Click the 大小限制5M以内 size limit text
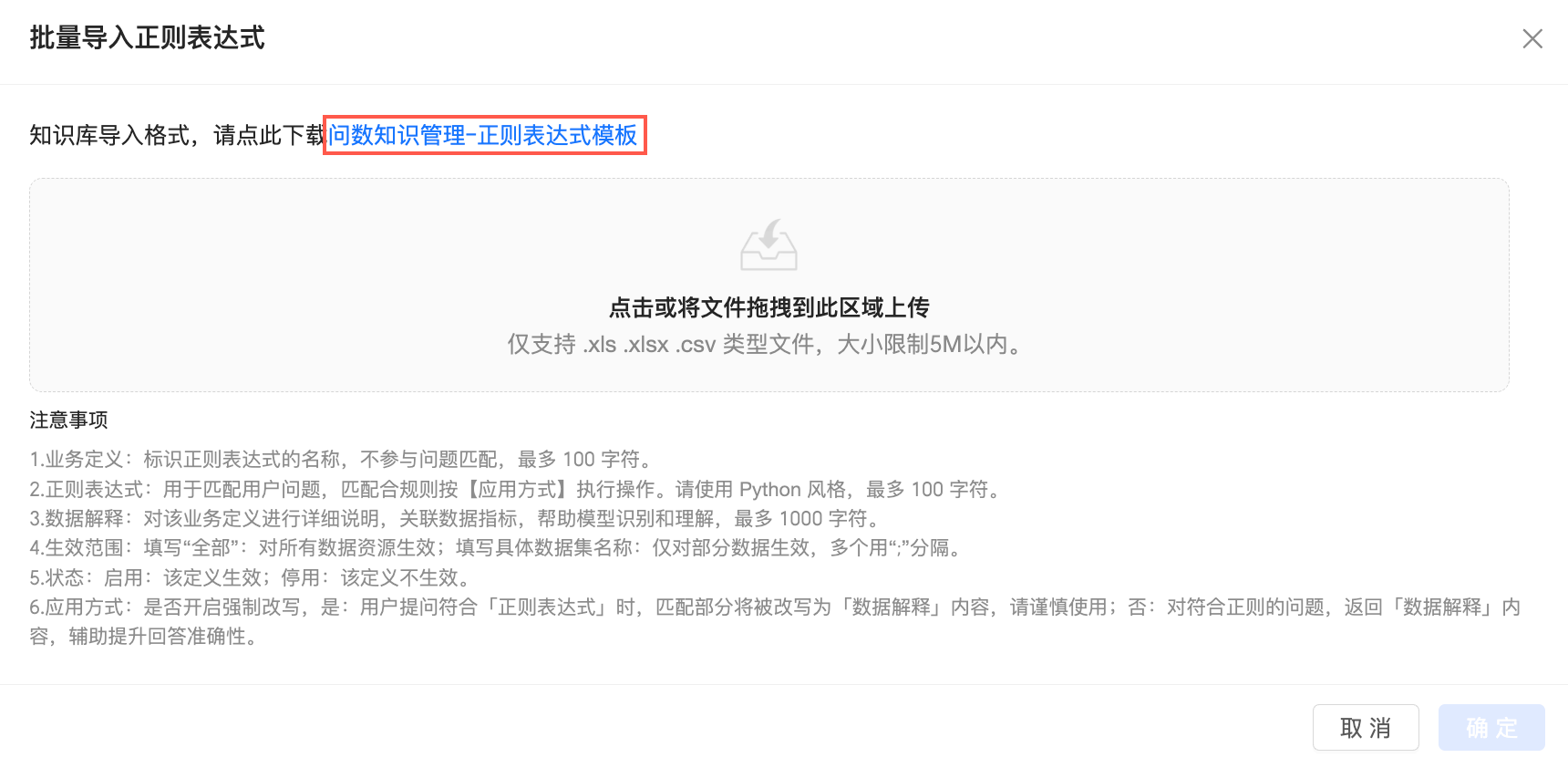Viewport: 1568px width, 768px height. point(929,345)
